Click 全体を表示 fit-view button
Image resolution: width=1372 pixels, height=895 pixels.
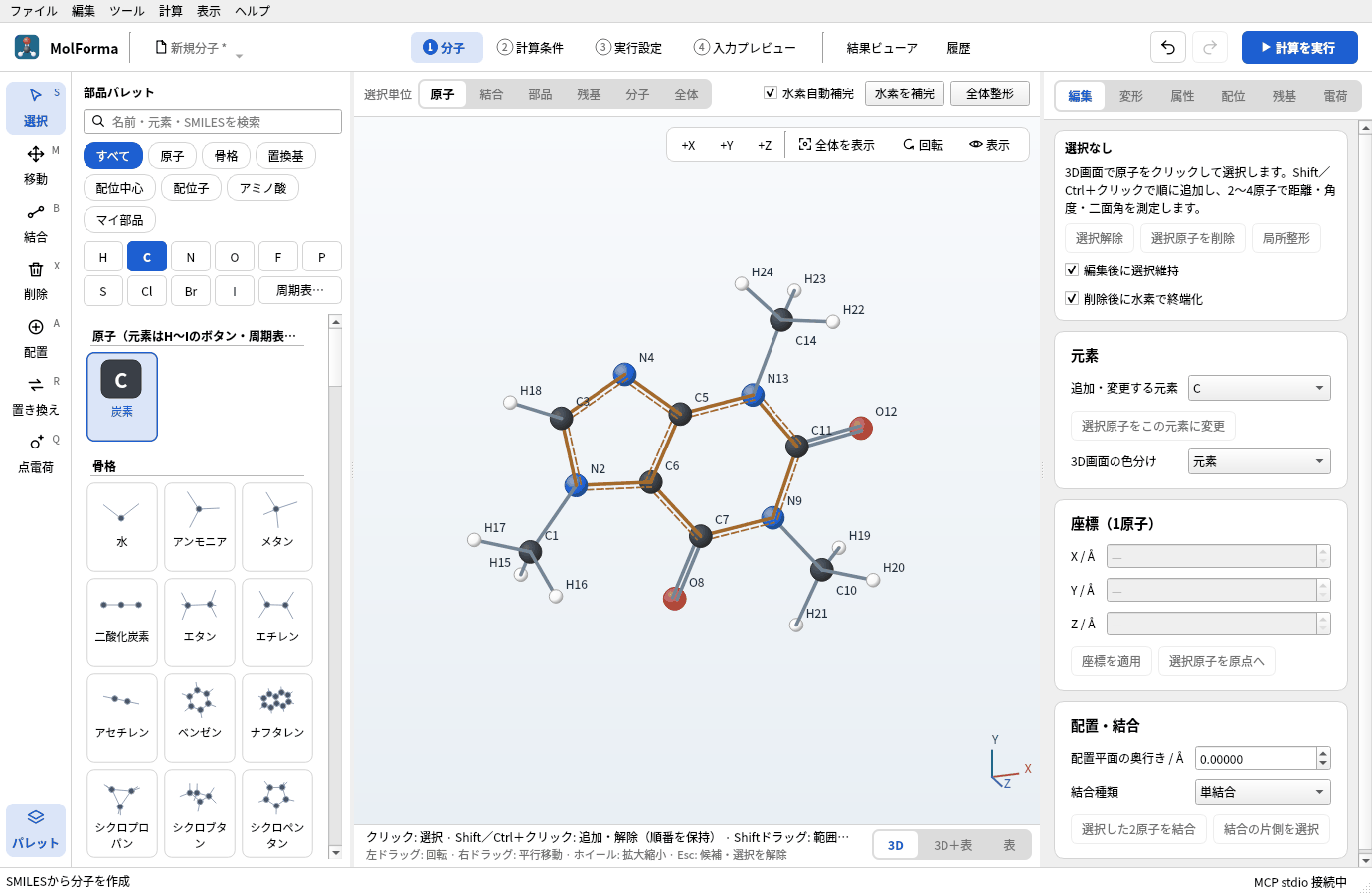(x=836, y=145)
